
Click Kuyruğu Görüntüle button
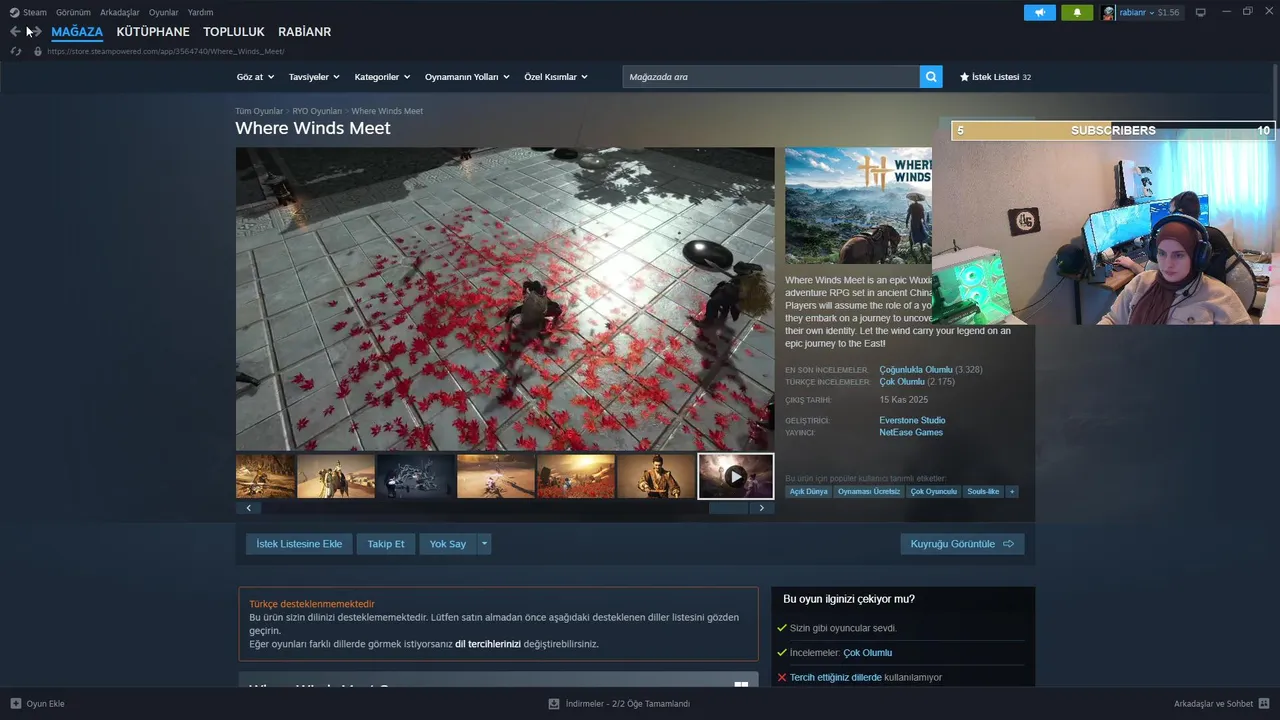click(x=962, y=544)
